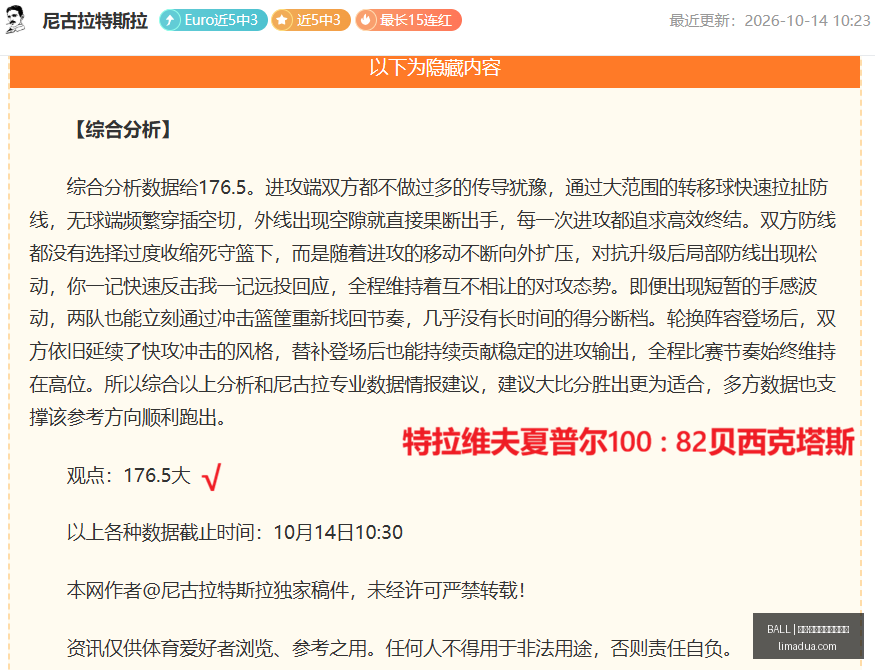
Task: Click the red score 特拉维夫夏普尔100：82贝西克塔斯
Action: coord(628,442)
